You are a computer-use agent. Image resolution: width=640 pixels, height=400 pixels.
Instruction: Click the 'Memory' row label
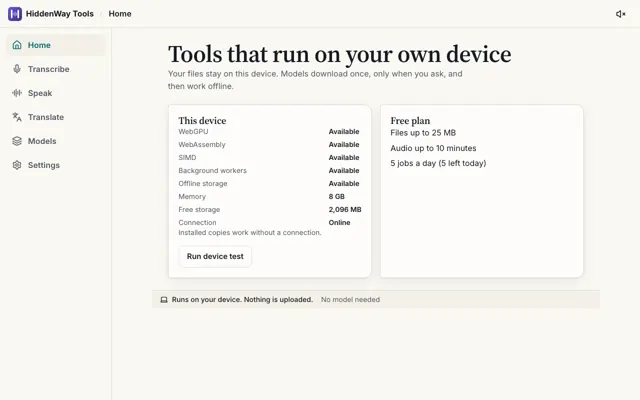[x=192, y=197]
